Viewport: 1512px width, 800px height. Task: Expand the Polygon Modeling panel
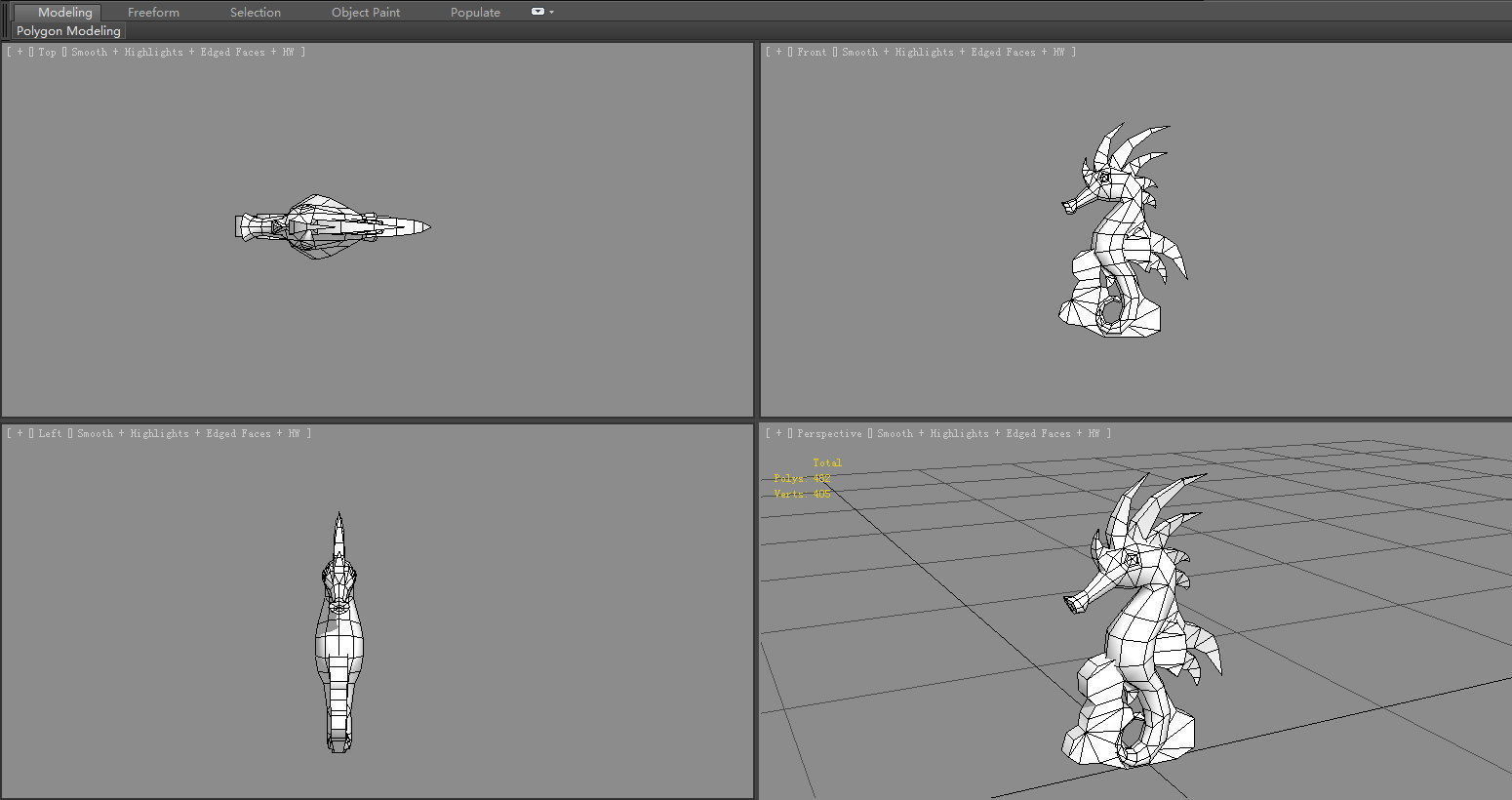(68, 31)
